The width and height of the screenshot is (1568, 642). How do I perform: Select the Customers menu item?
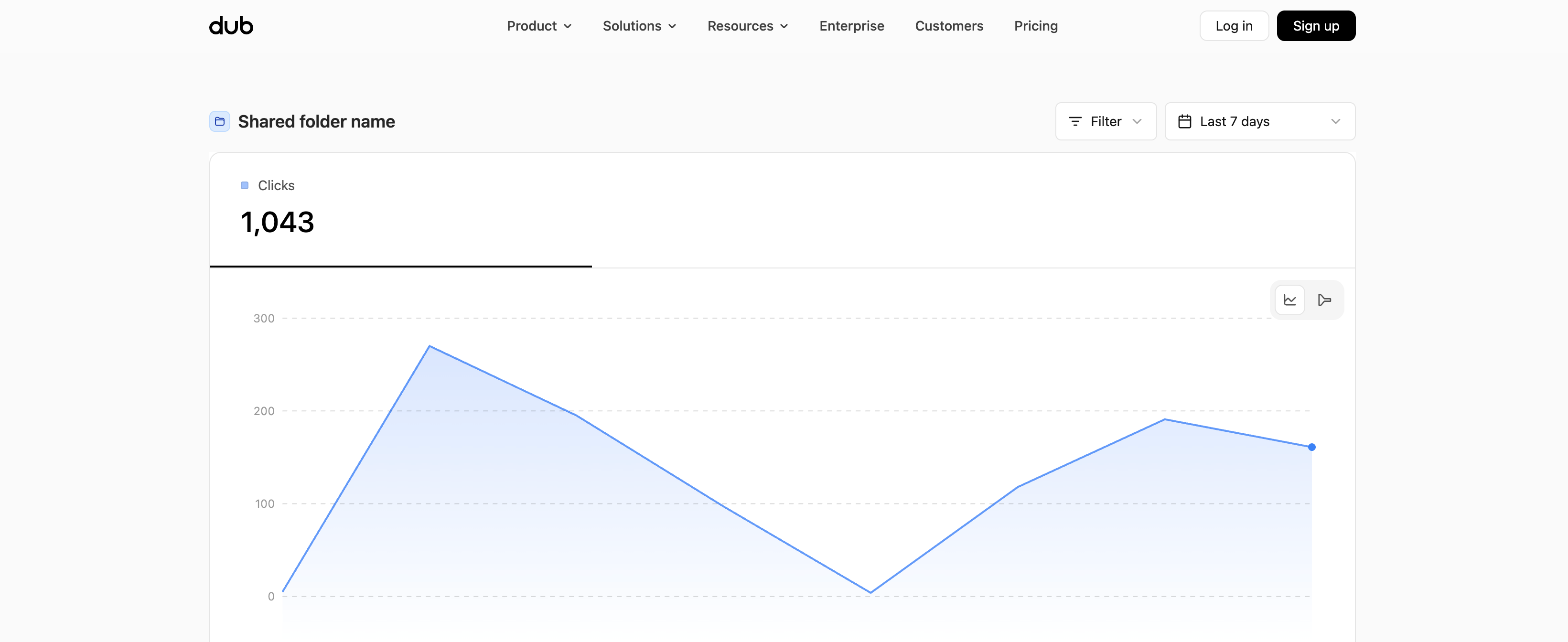(949, 26)
